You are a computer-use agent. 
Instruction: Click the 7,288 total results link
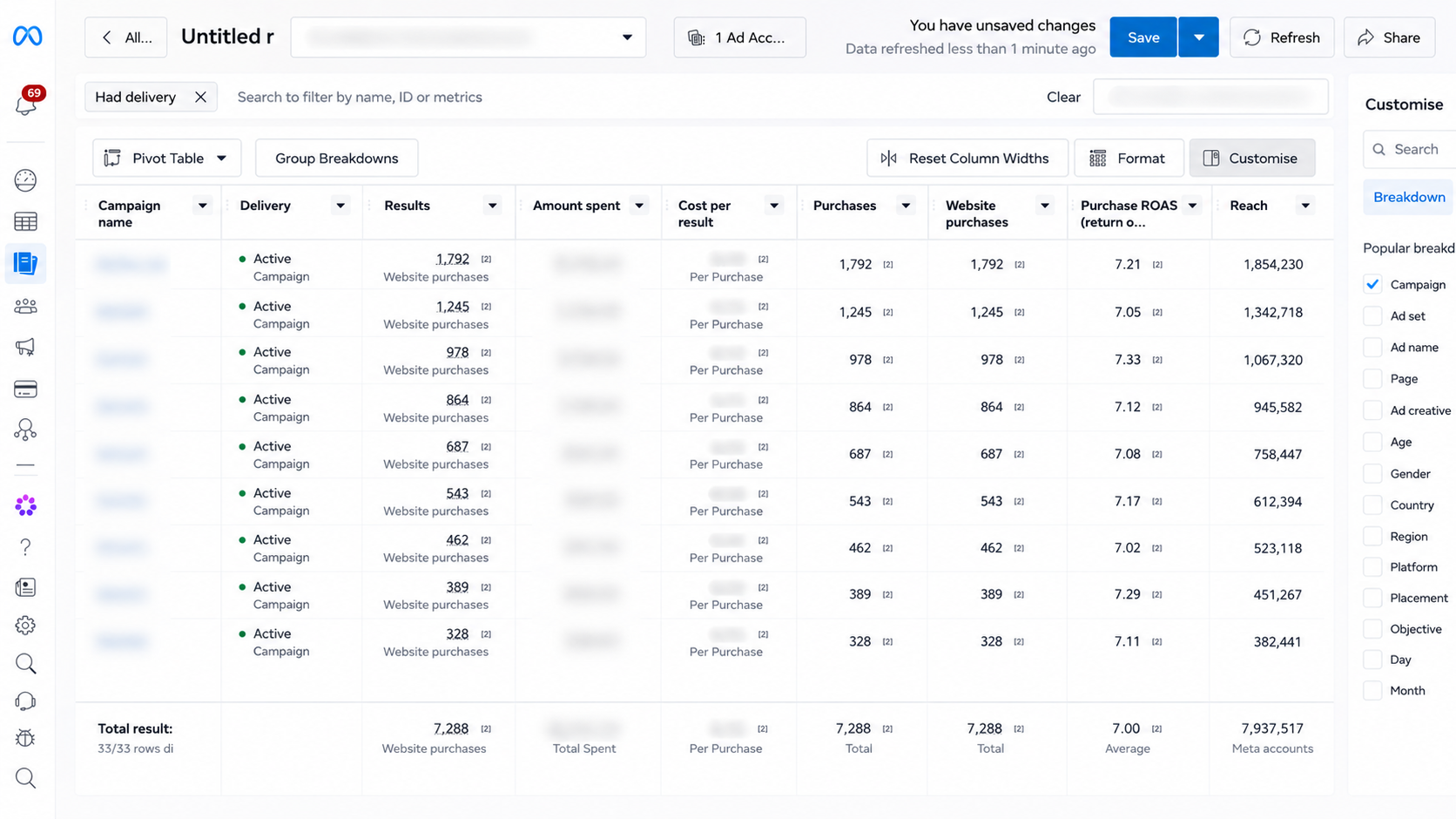(451, 728)
